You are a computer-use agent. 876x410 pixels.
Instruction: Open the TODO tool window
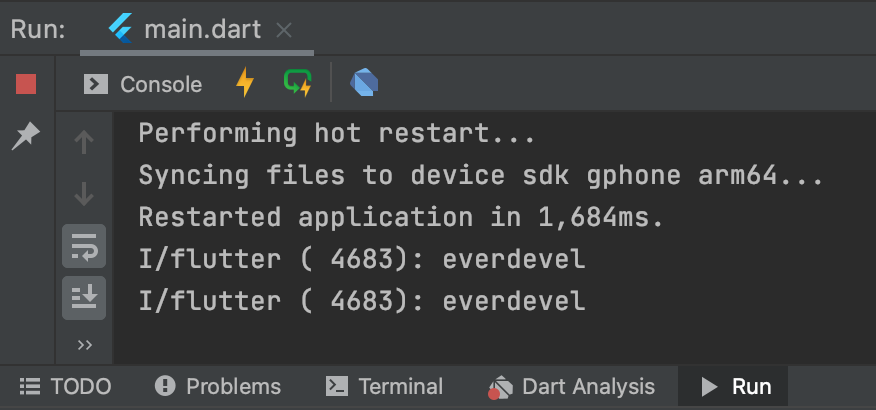click(x=65, y=387)
